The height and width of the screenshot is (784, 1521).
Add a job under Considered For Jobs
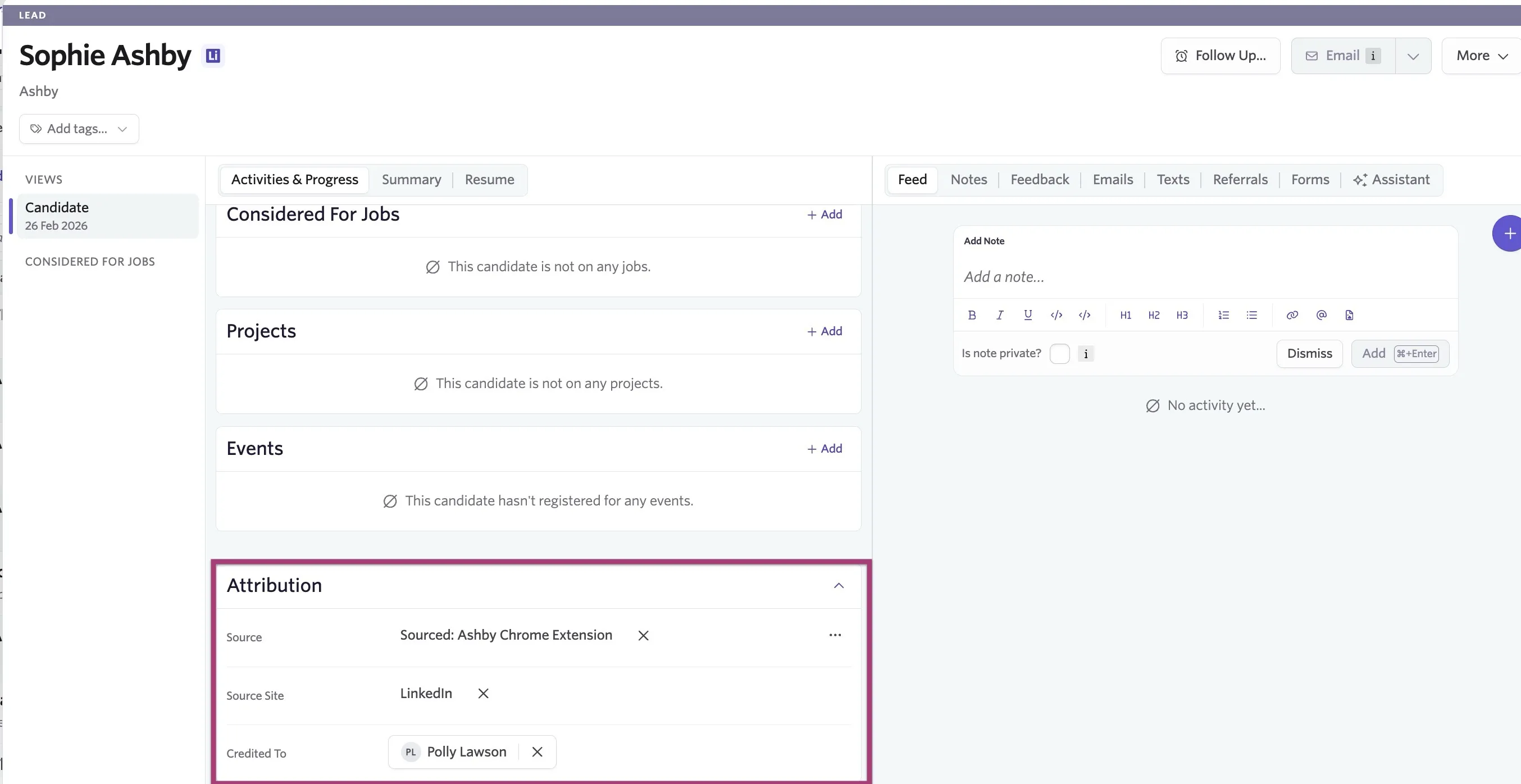pos(825,215)
